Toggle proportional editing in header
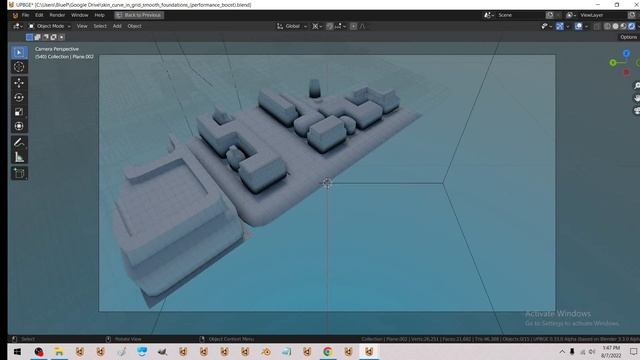 [x=353, y=26]
